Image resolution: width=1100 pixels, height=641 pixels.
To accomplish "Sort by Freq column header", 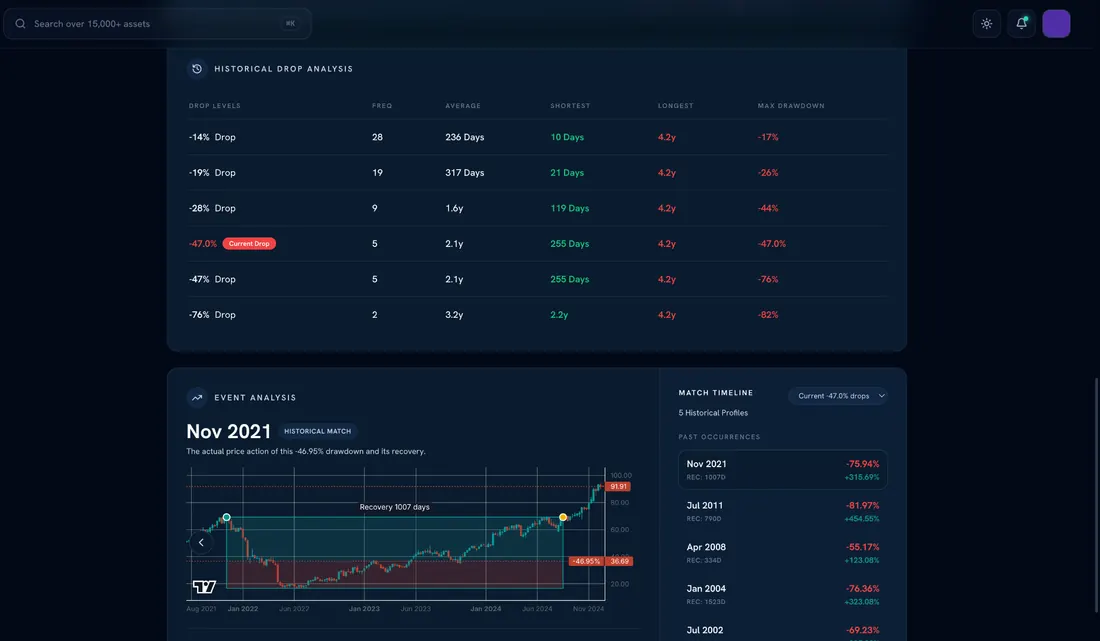I will 382,106.
